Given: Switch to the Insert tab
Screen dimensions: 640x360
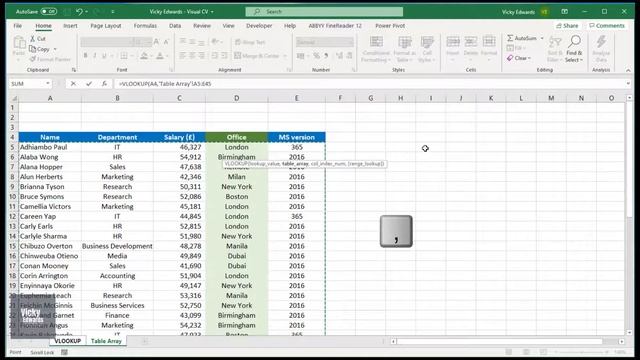Looking at the screenshot, I should (x=70, y=26).
